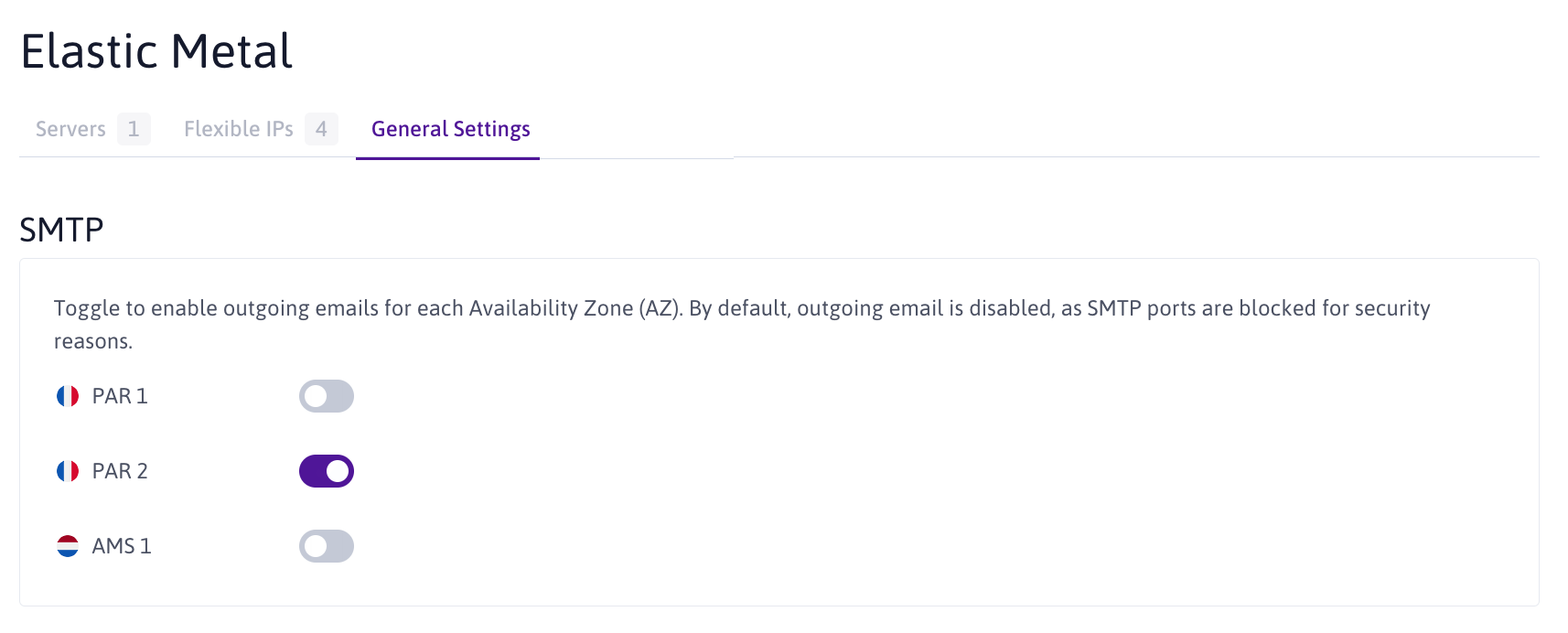Screen dimensions: 1568x633
Task: Select the General Settings tab
Action: [x=449, y=129]
